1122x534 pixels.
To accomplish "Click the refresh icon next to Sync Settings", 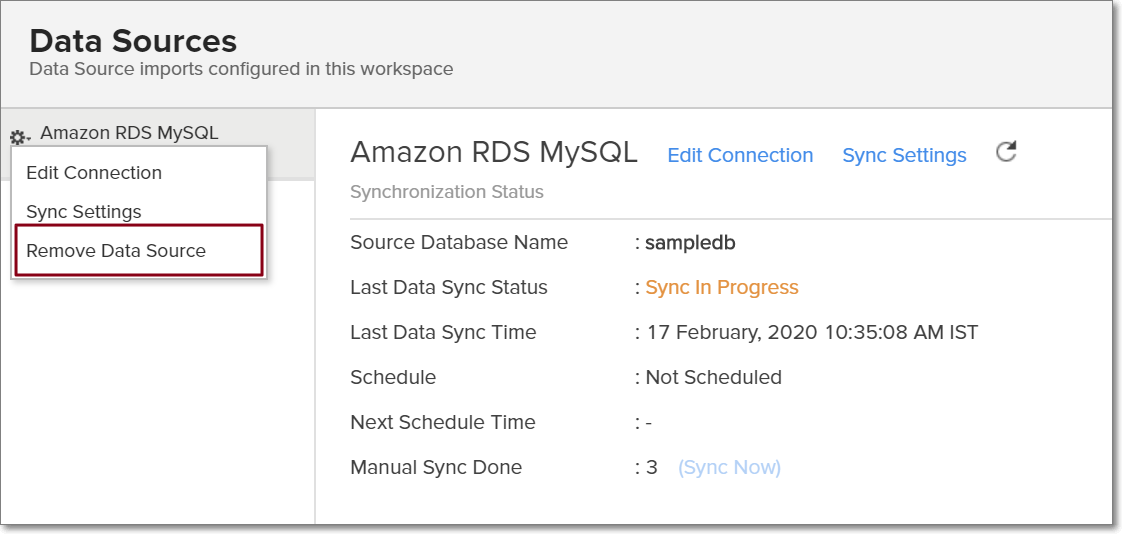I will (1006, 152).
